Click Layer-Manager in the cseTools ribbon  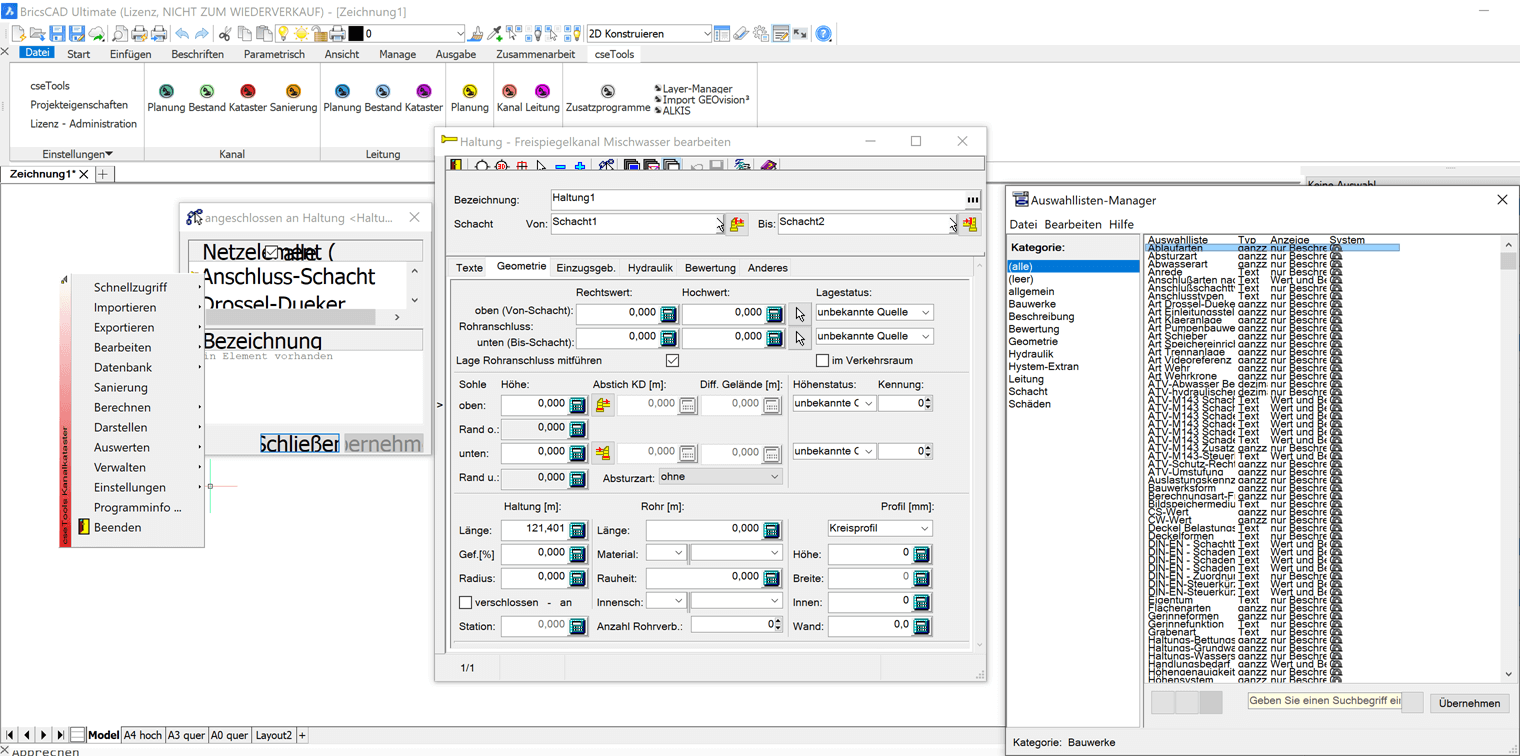[697, 89]
